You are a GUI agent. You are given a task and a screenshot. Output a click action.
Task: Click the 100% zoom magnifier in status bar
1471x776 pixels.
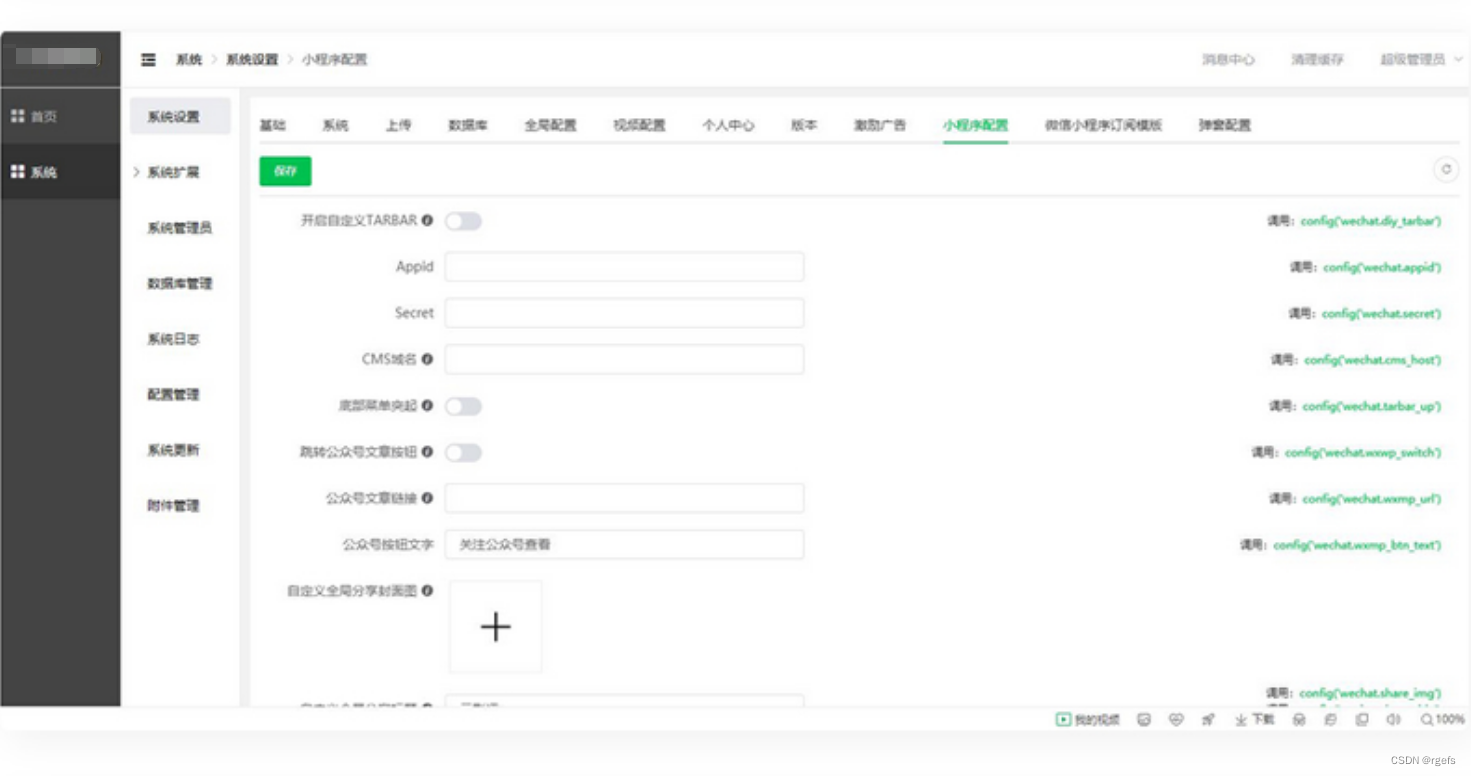pos(1442,720)
